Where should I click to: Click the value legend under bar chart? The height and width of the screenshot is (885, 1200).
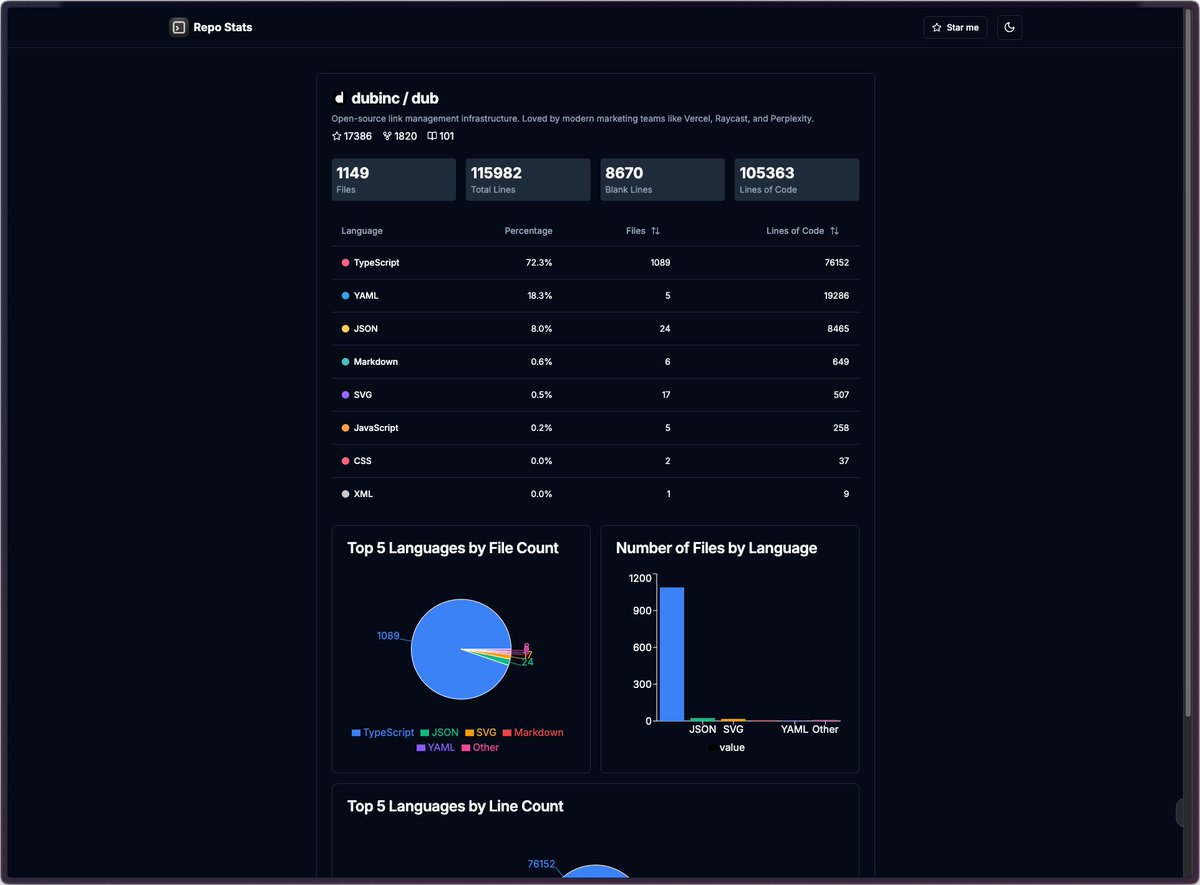pyautogui.click(x=726, y=748)
